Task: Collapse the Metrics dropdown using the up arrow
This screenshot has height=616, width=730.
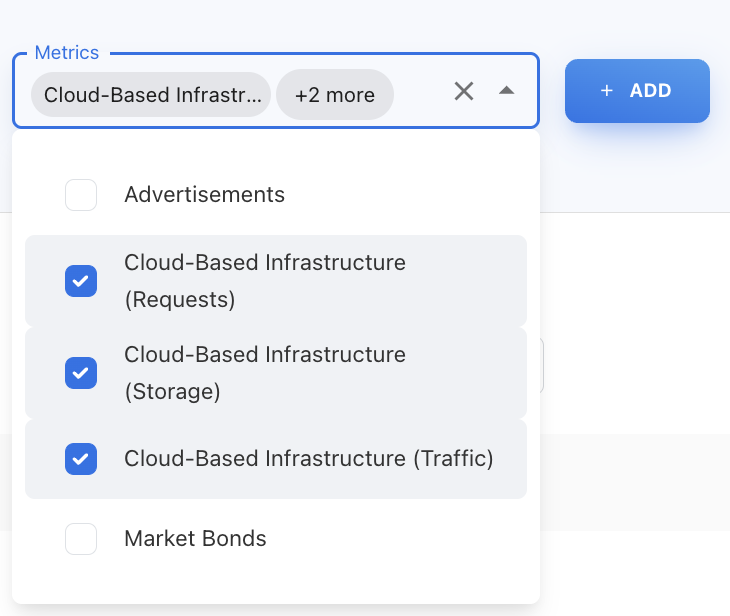Action: pyautogui.click(x=506, y=91)
